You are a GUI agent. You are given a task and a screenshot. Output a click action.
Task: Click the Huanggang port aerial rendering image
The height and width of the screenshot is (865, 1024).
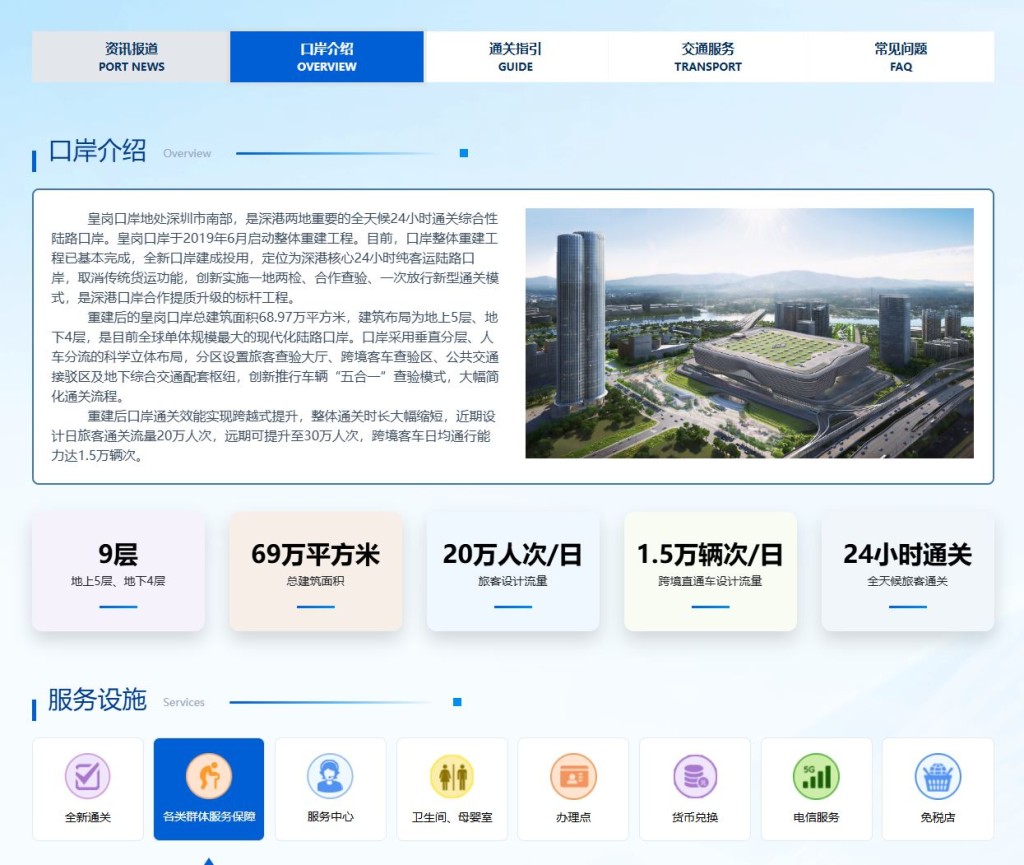pyautogui.click(x=749, y=333)
